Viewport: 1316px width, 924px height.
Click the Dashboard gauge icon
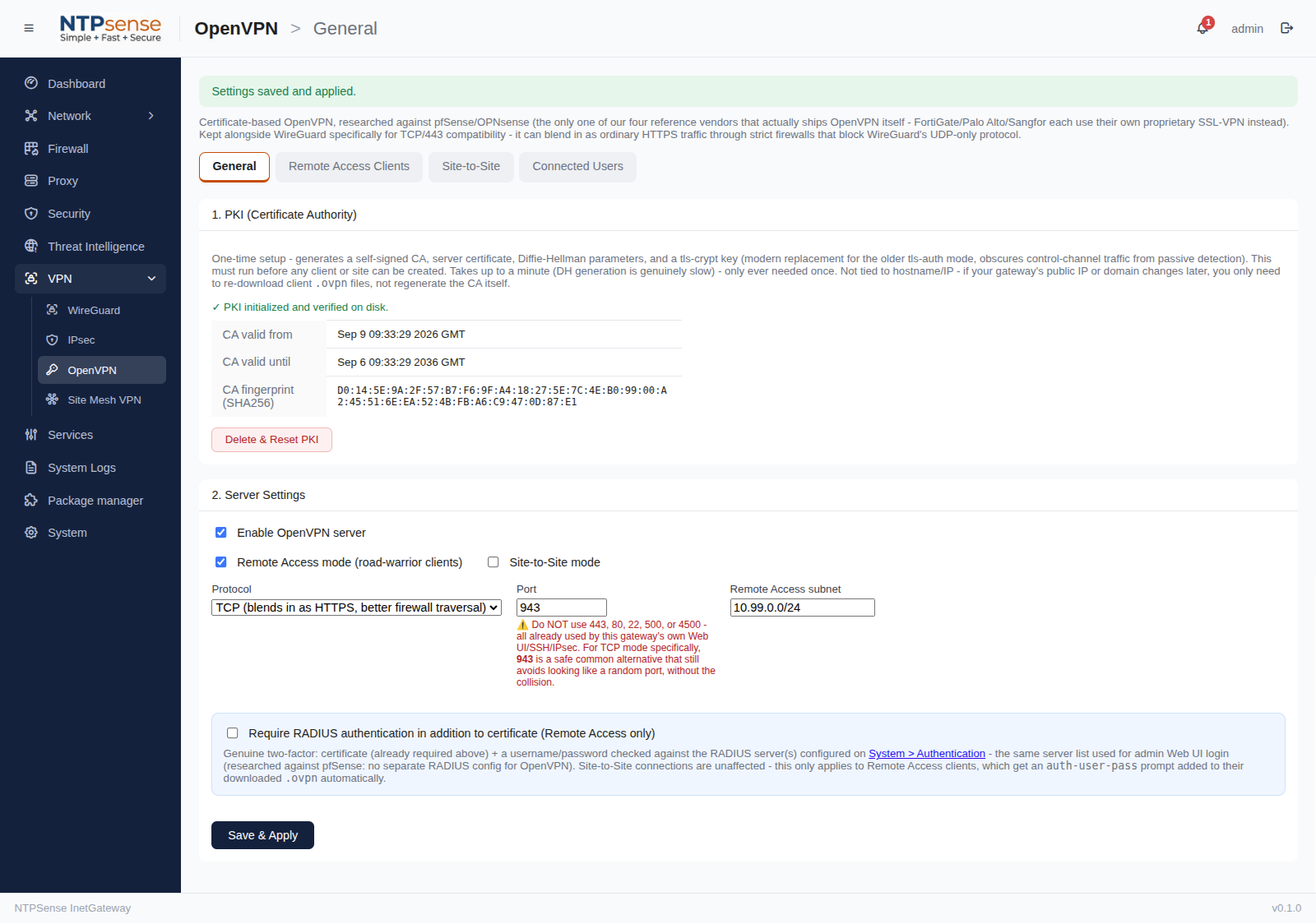(x=31, y=83)
